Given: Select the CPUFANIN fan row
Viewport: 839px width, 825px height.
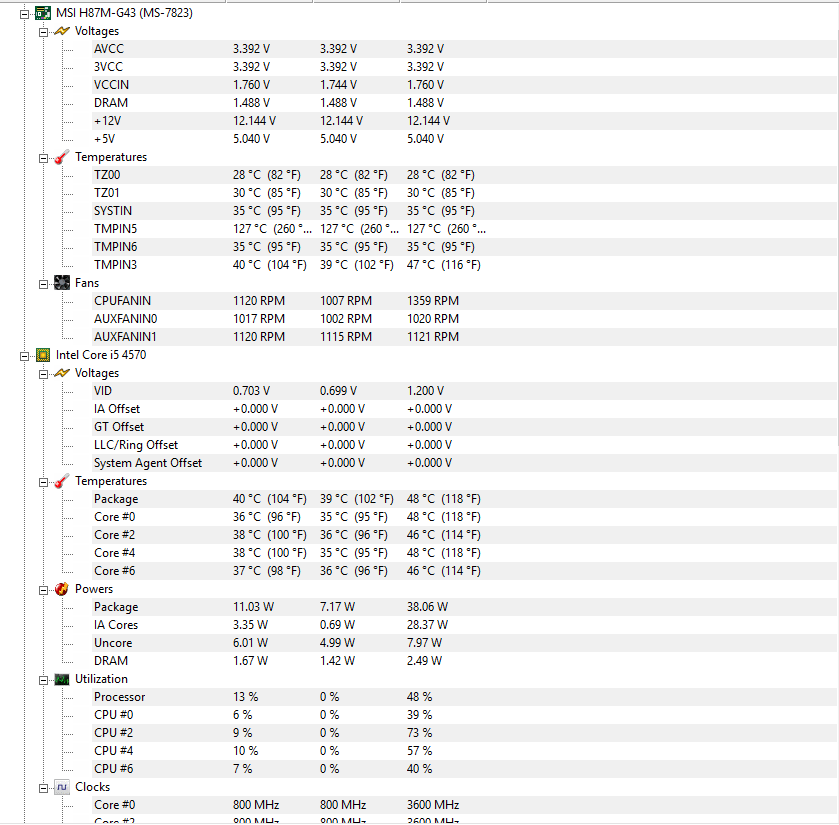Looking at the screenshot, I should pyautogui.click(x=464, y=301).
